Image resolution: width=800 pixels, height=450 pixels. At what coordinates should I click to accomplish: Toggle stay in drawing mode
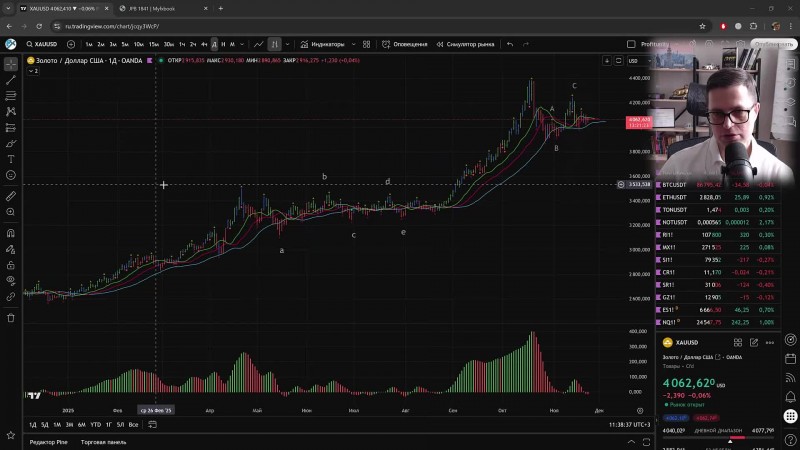coord(11,249)
